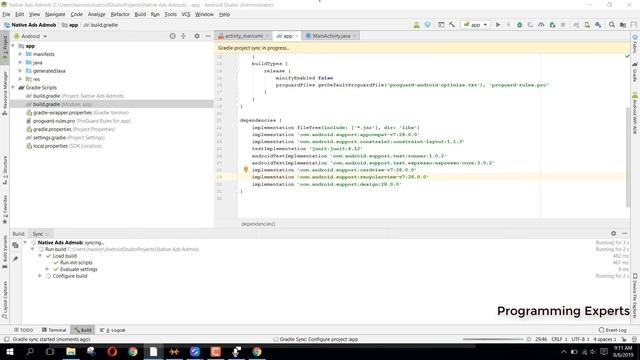
Task: Open the Refactor menu
Action: coord(120,14)
